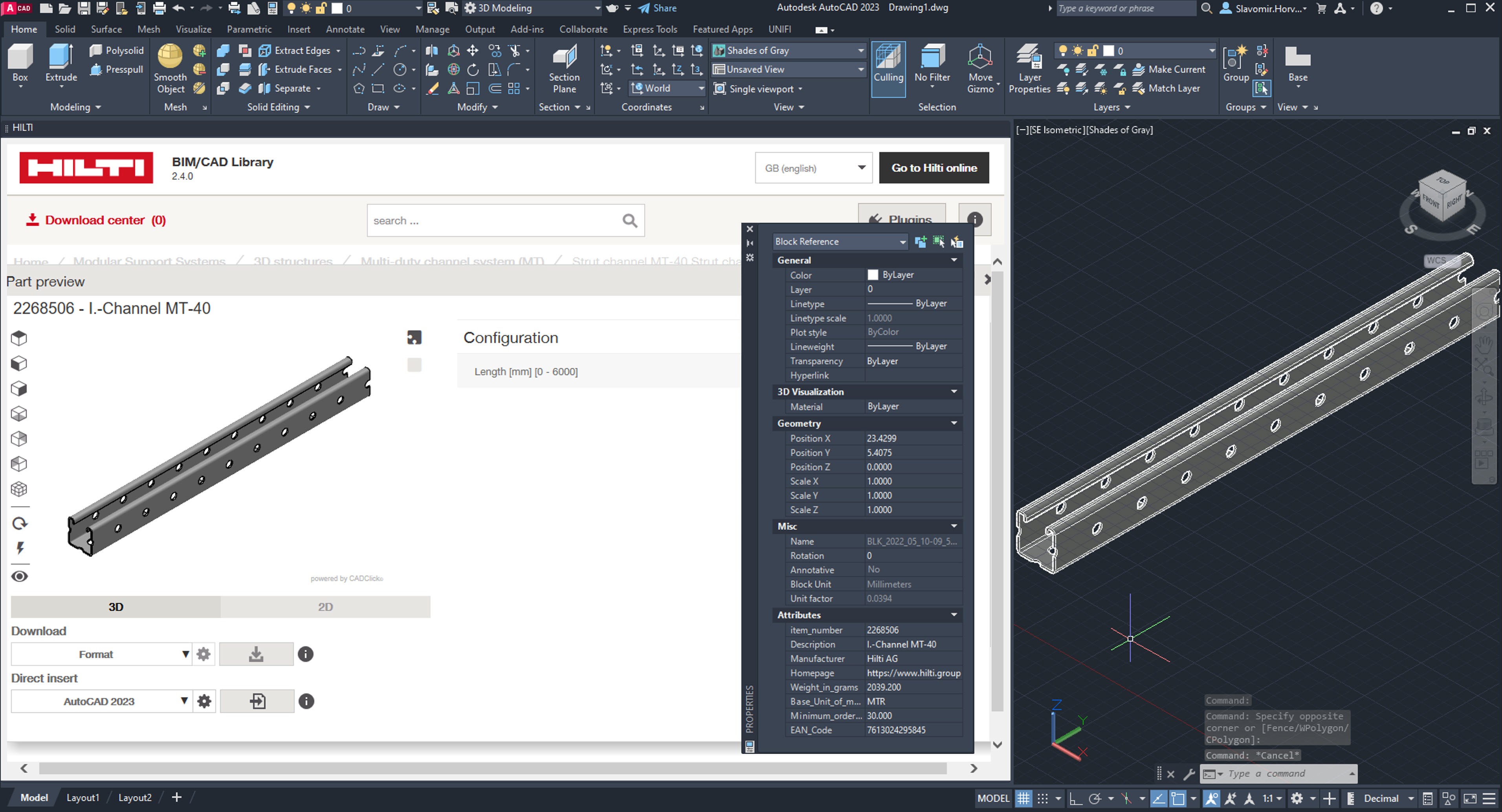Image resolution: width=1502 pixels, height=812 pixels.
Task: Toggle part preview eye visibility icon
Action: coord(19,577)
